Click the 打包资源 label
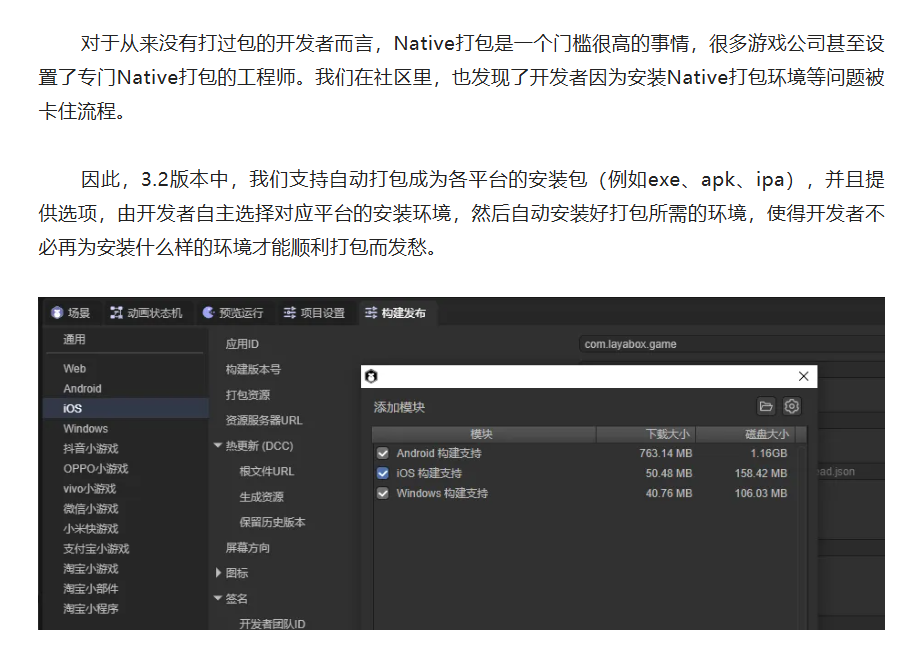The width and height of the screenshot is (915, 654). click(248, 395)
